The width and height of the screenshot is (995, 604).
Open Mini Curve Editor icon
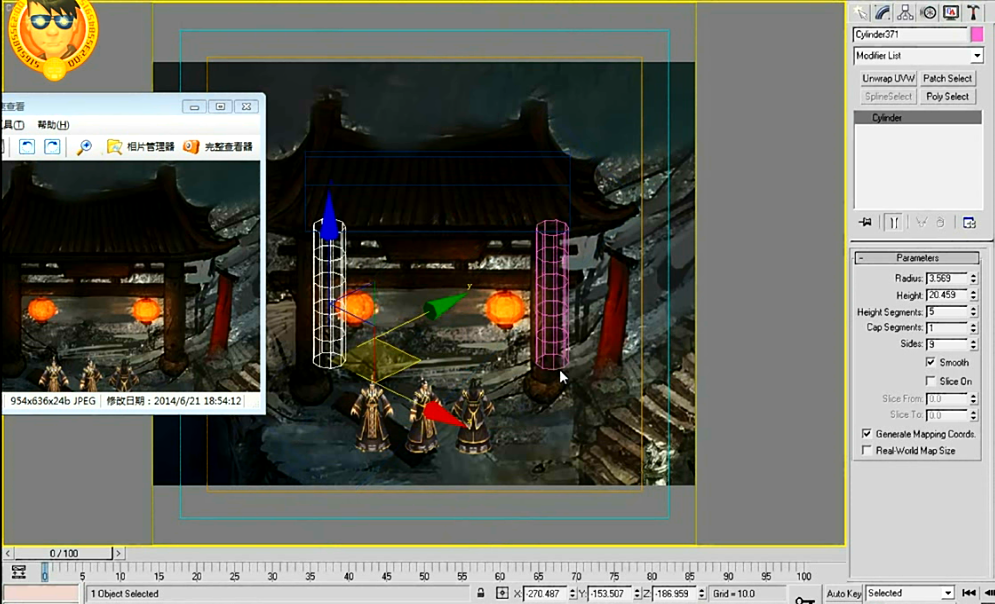(18, 572)
